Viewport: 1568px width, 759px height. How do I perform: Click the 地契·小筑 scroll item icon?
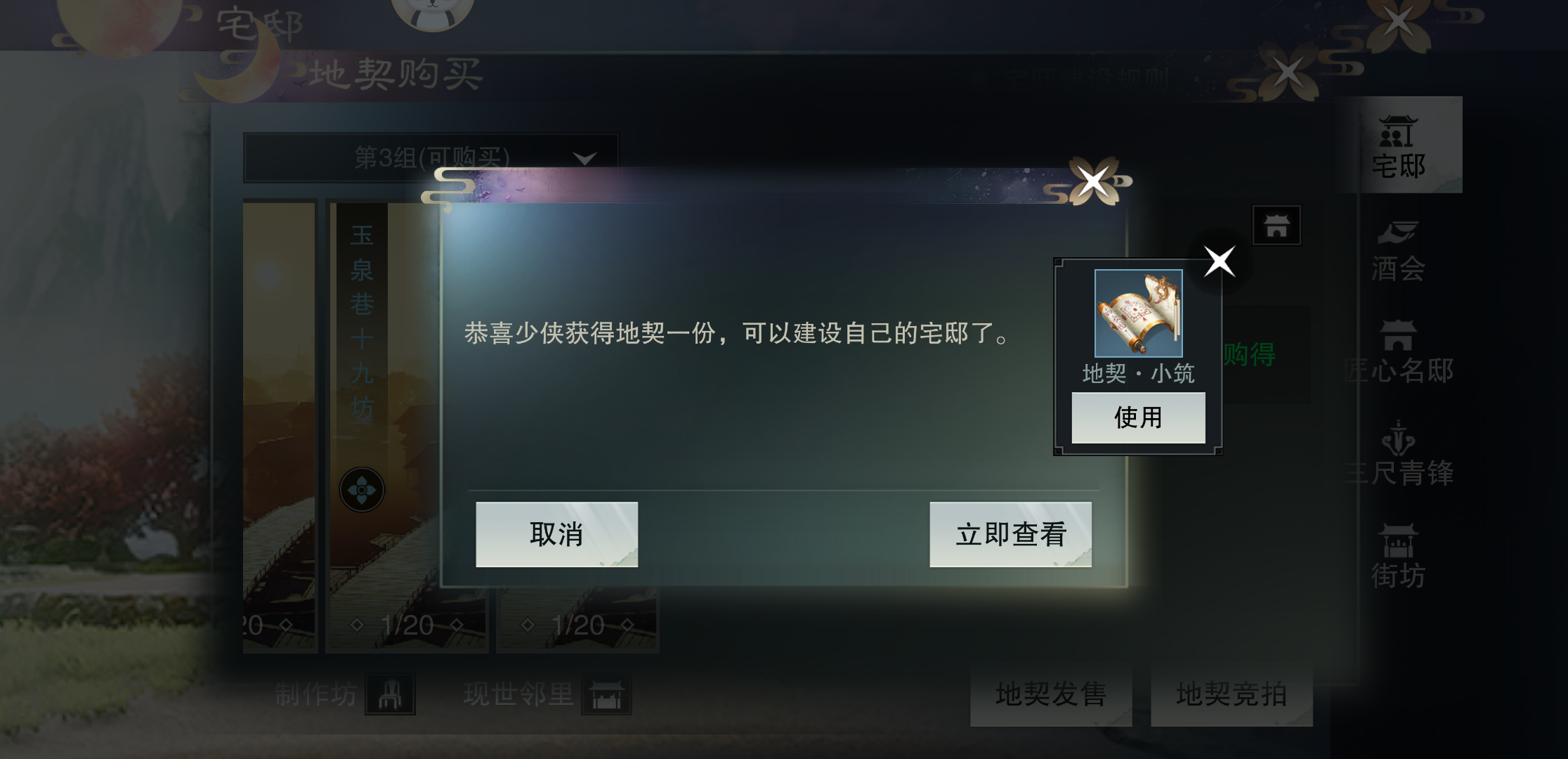1138,313
